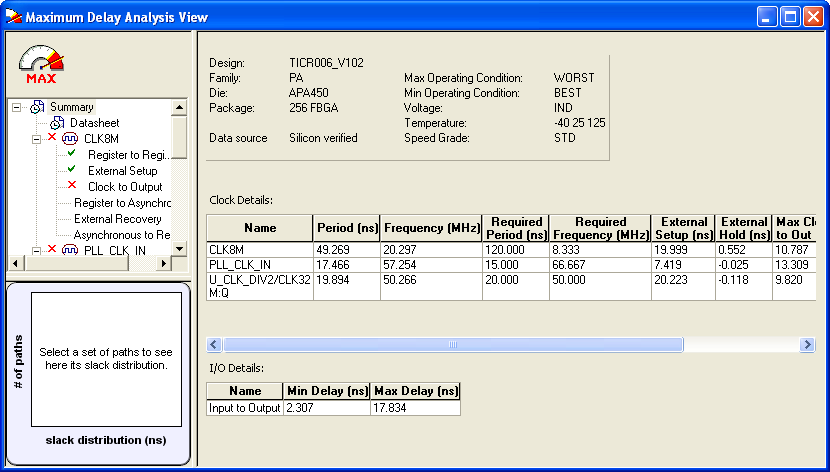
Task: Click Clock Details scrollbar left arrow
Action: click(214, 344)
